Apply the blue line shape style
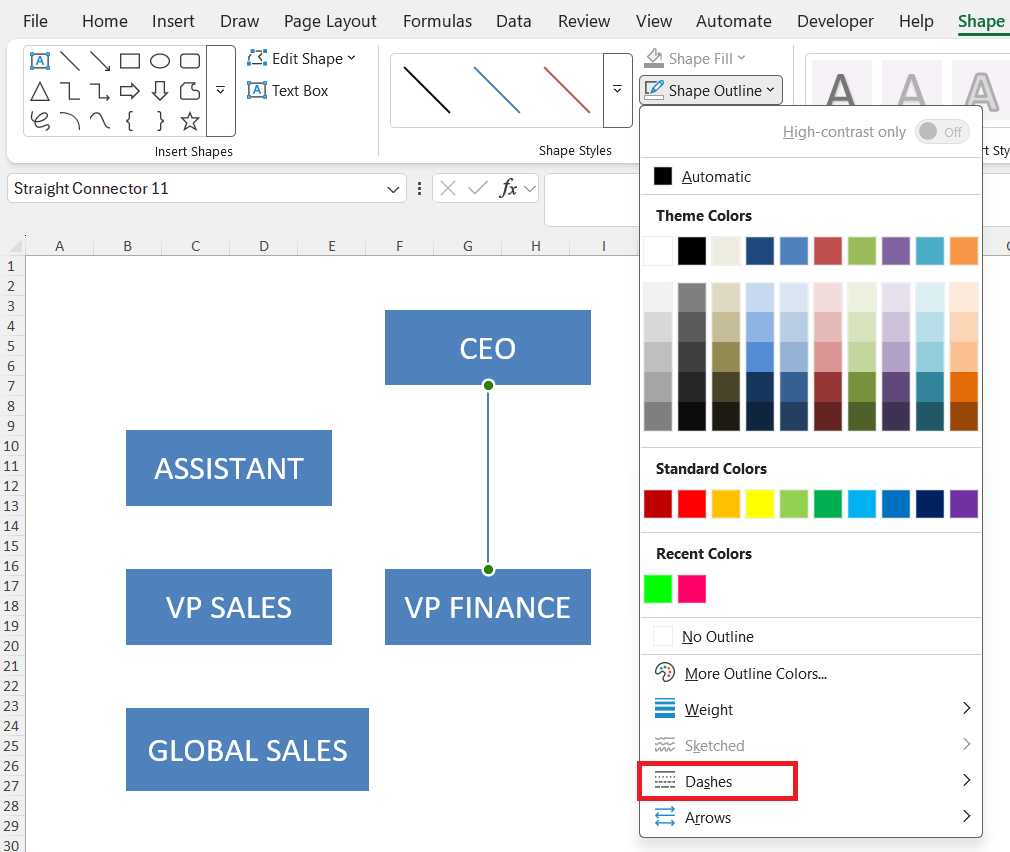Viewport: 1010px width, 852px height. (x=497, y=90)
